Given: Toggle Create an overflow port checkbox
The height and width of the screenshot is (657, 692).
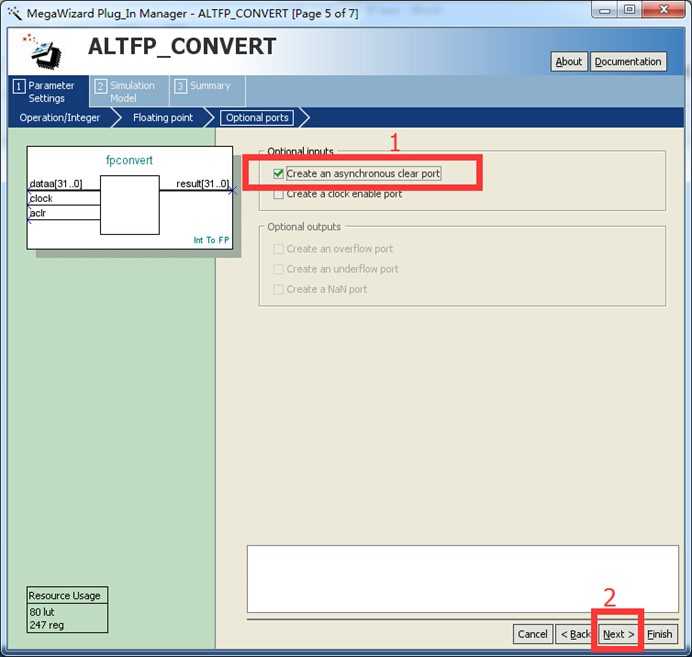Looking at the screenshot, I should click(278, 249).
